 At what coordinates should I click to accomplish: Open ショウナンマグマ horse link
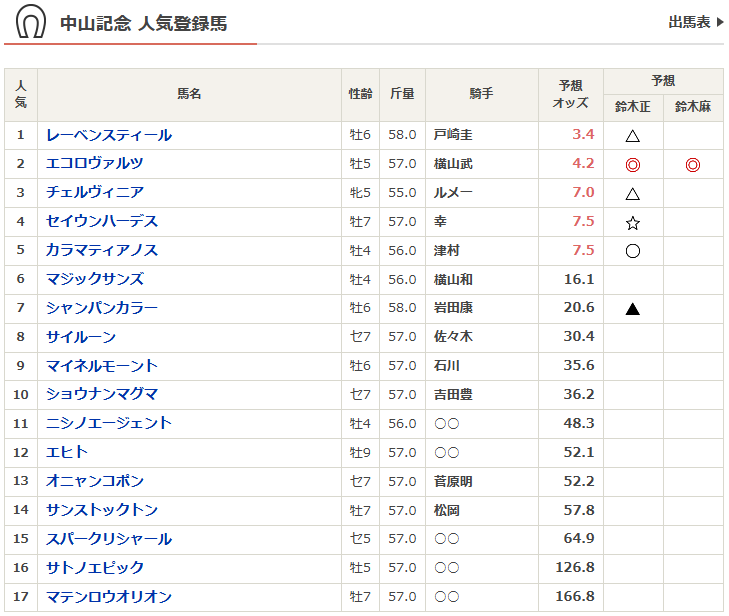(x=101, y=395)
